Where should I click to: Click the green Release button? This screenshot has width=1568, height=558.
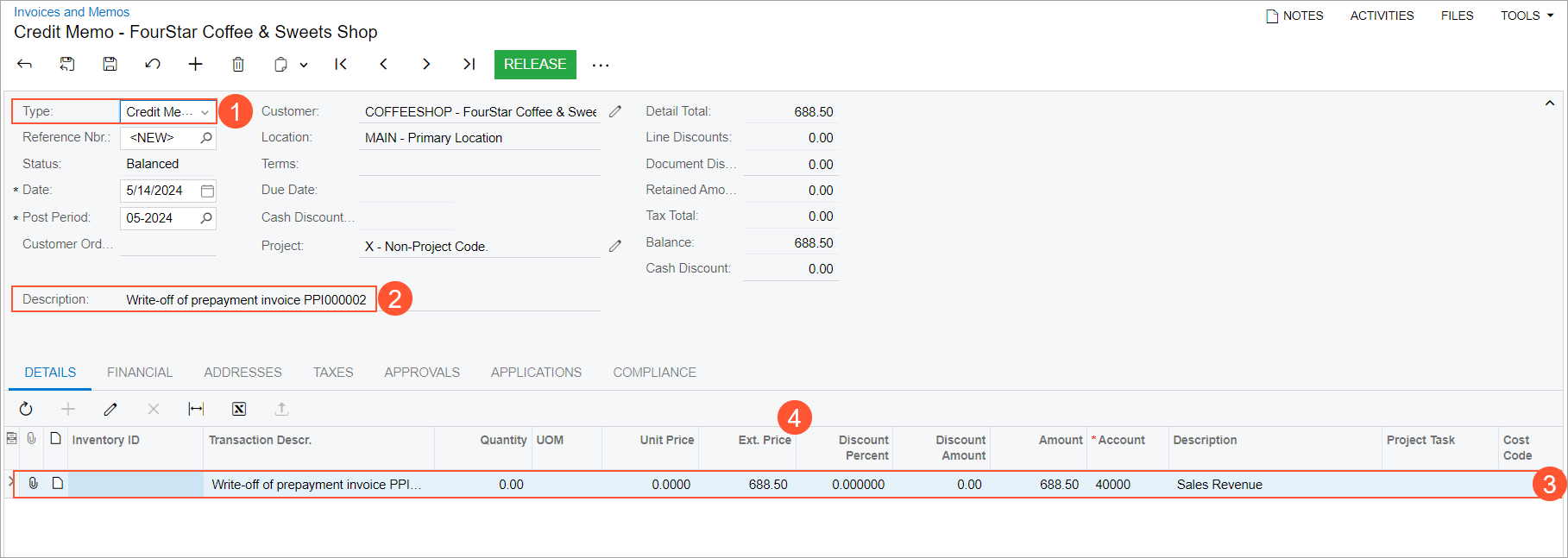[534, 64]
